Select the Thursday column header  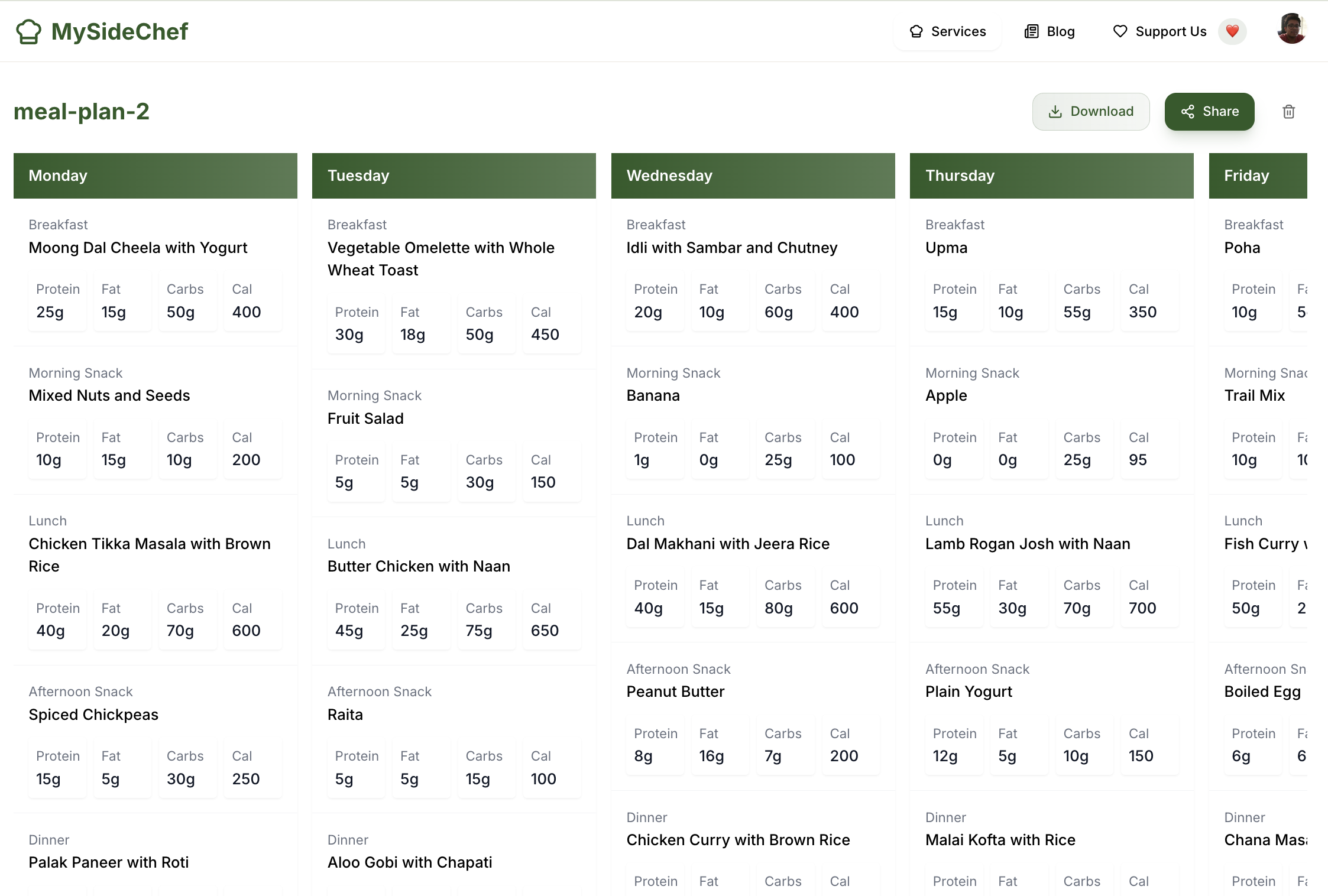tap(1051, 176)
